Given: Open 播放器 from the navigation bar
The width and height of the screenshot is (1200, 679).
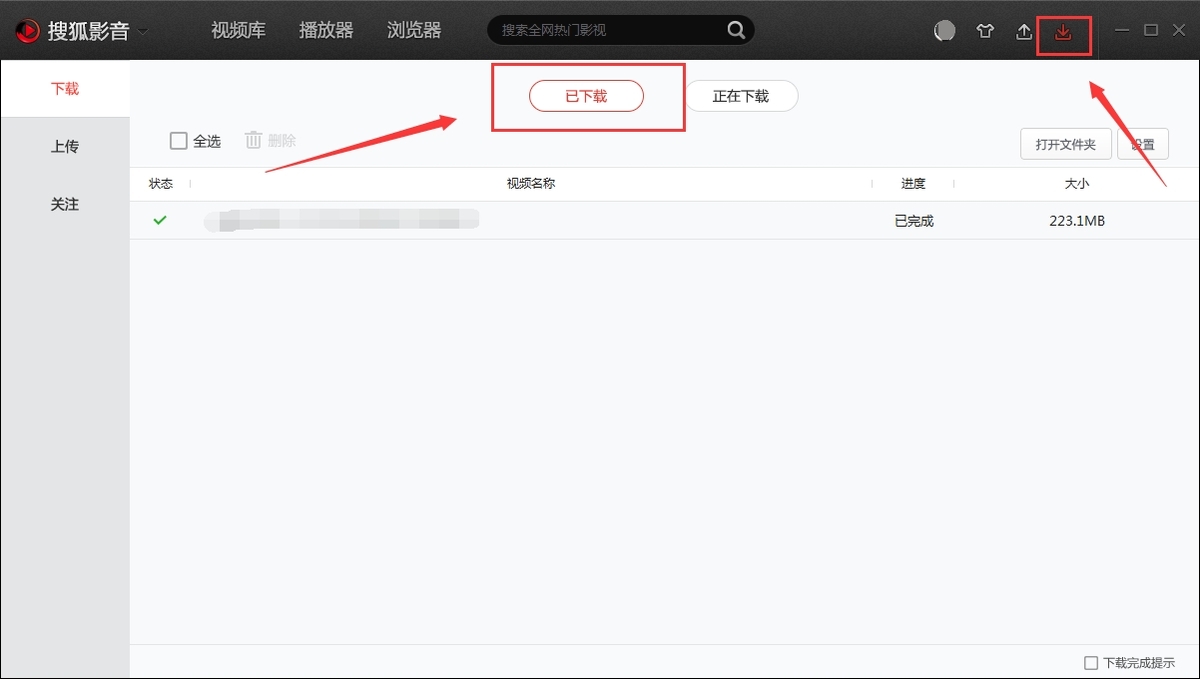Looking at the screenshot, I should (x=327, y=30).
